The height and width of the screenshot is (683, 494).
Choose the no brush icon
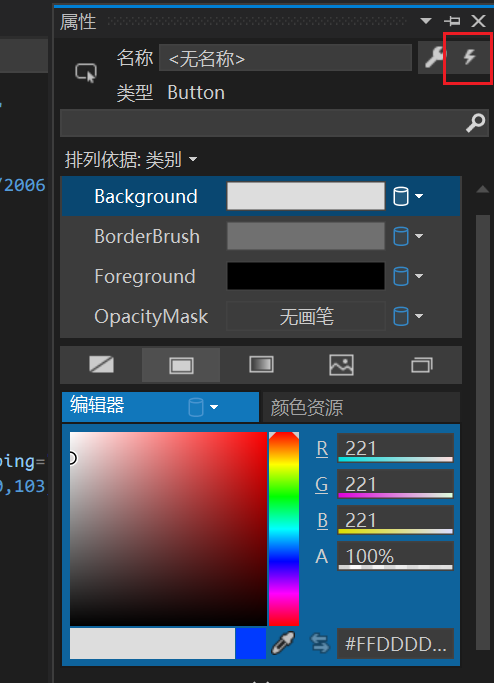102,365
